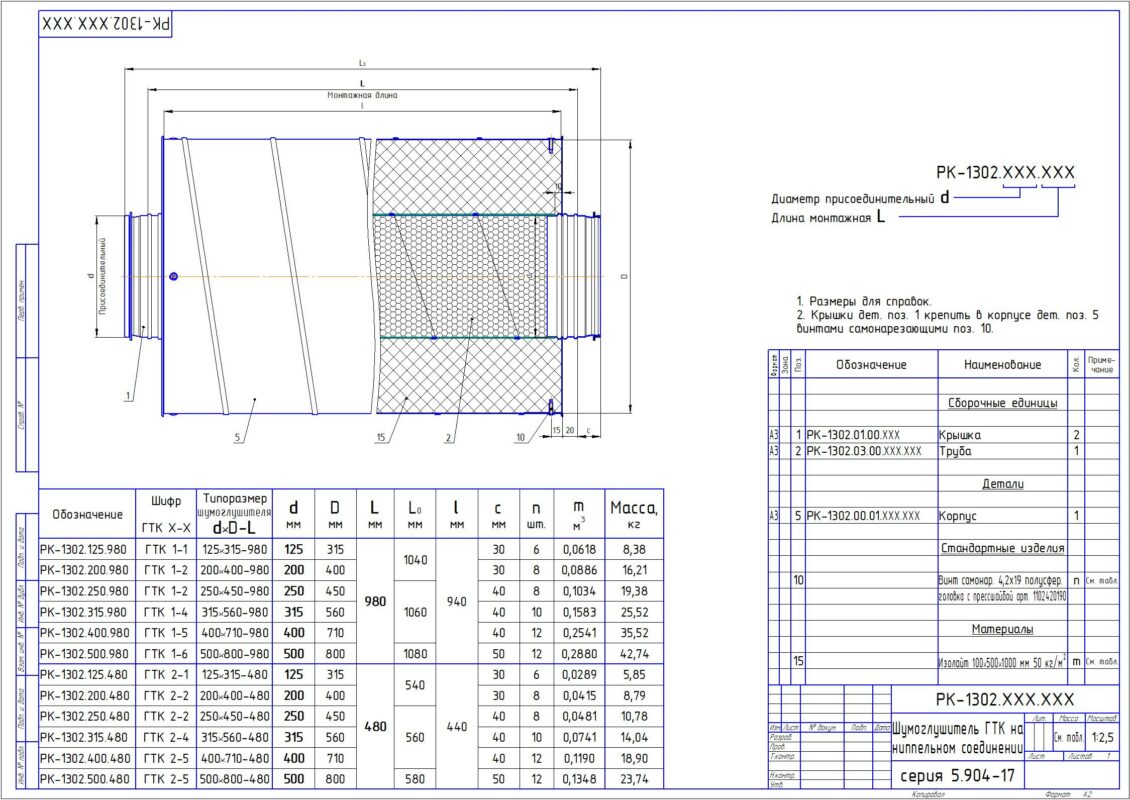Click the designation "РК-1302.400.980"
Screen dimensions: 1130x800
(x=84, y=633)
